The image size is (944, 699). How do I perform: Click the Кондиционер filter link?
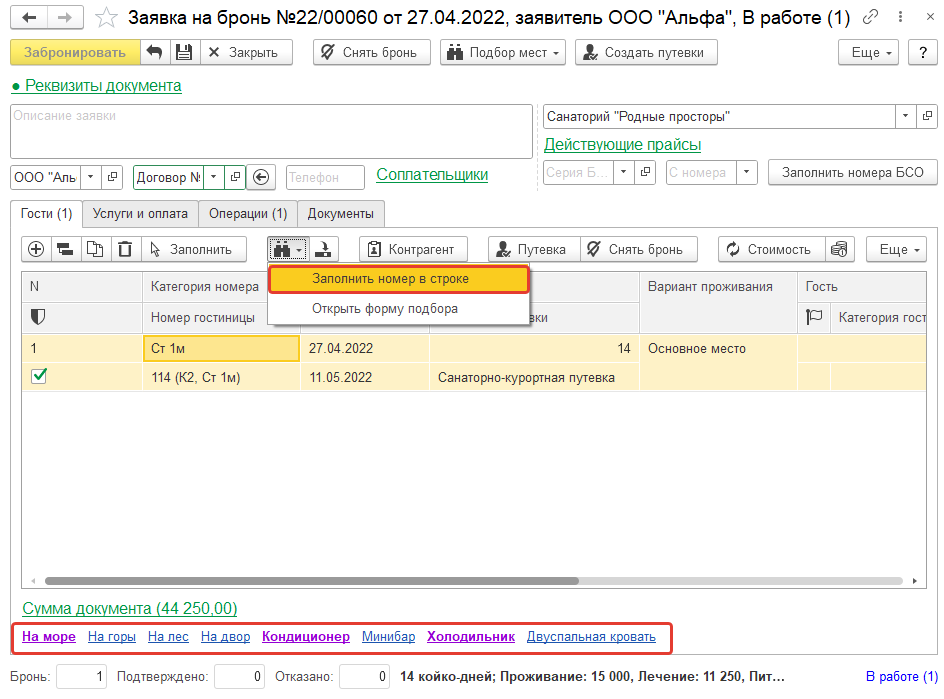click(x=306, y=636)
